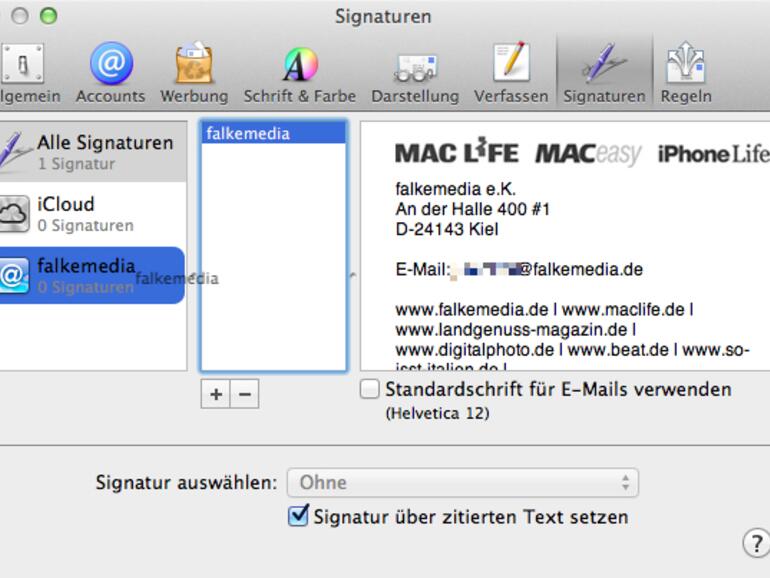Image resolution: width=770 pixels, height=578 pixels.
Task: Click the E-Mail address line in signature
Action: (519, 269)
